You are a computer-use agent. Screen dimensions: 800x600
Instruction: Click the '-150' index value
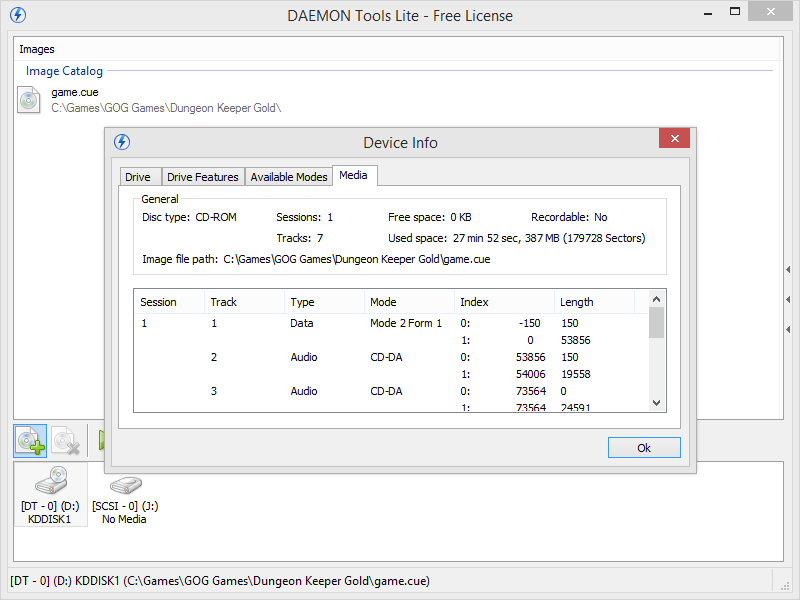point(530,323)
